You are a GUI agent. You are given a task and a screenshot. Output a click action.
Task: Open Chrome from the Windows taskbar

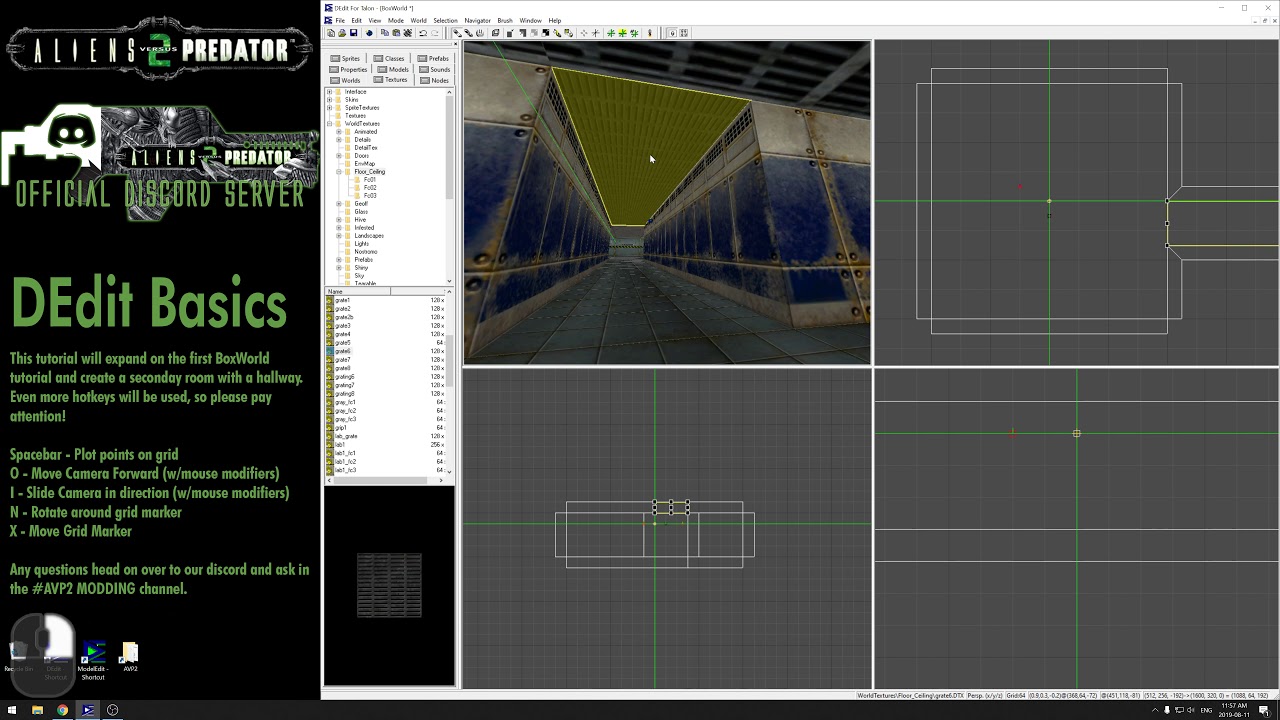click(62, 710)
